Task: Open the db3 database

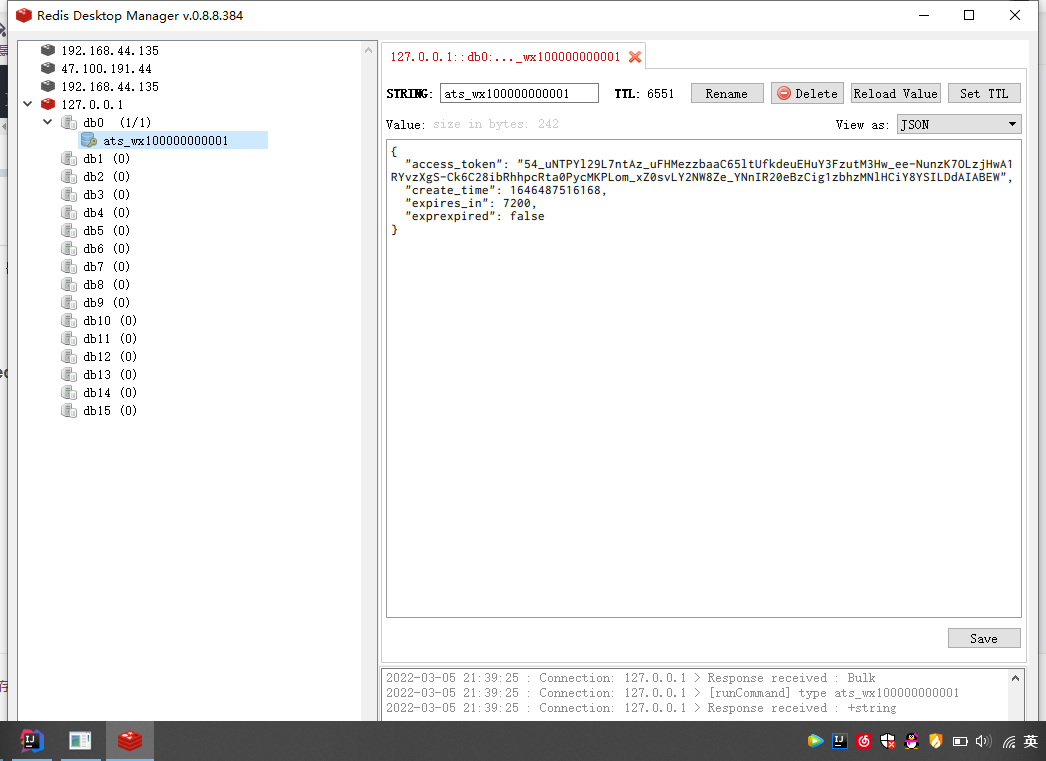Action: coord(106,194)
